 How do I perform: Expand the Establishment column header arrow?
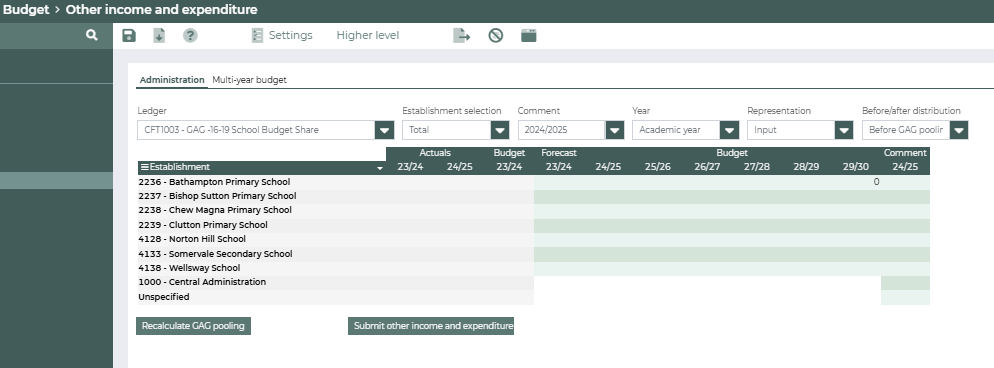point(380,168)
